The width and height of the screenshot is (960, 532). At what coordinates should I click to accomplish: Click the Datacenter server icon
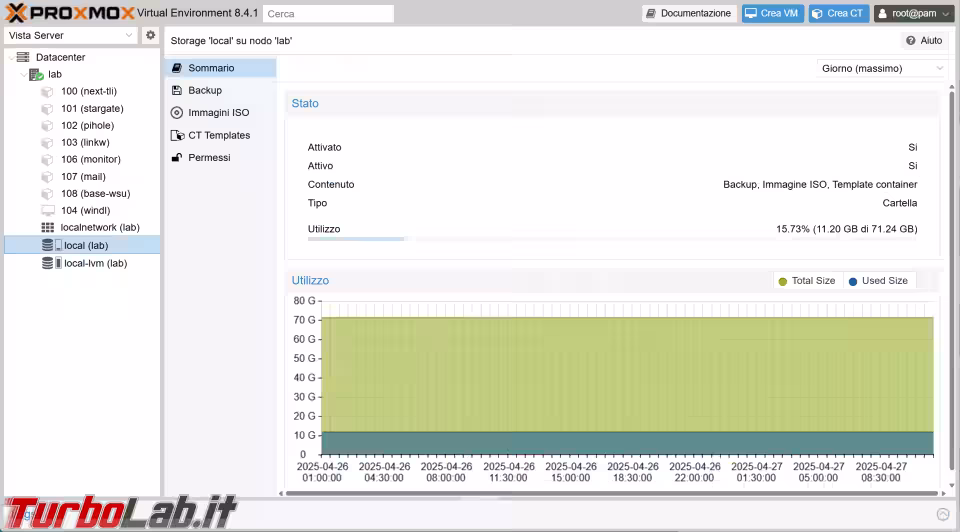click(23, 57)
